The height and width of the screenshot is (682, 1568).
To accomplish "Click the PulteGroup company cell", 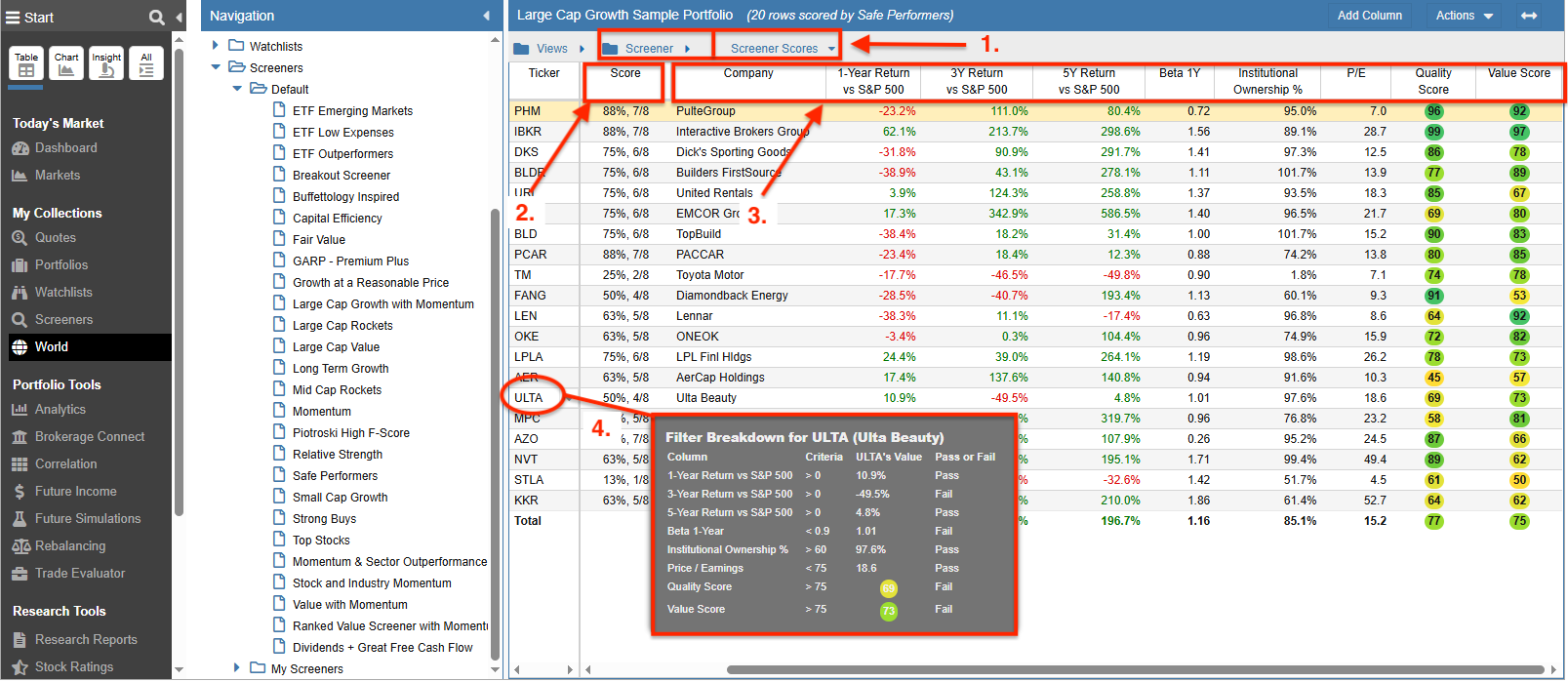I will click(x=705, y=111).
